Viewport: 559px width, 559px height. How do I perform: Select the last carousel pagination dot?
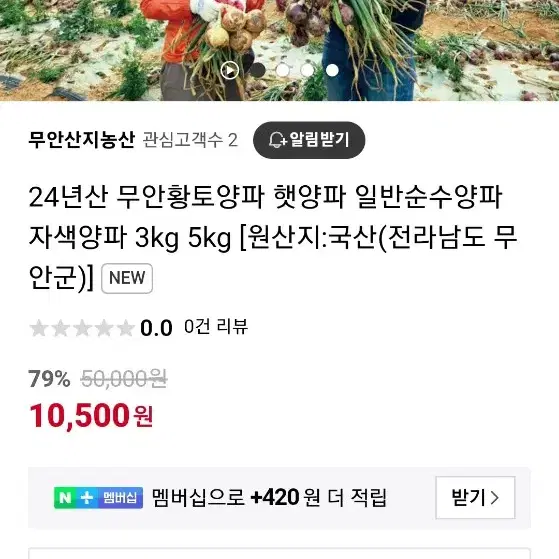click(x=332, y=70)
